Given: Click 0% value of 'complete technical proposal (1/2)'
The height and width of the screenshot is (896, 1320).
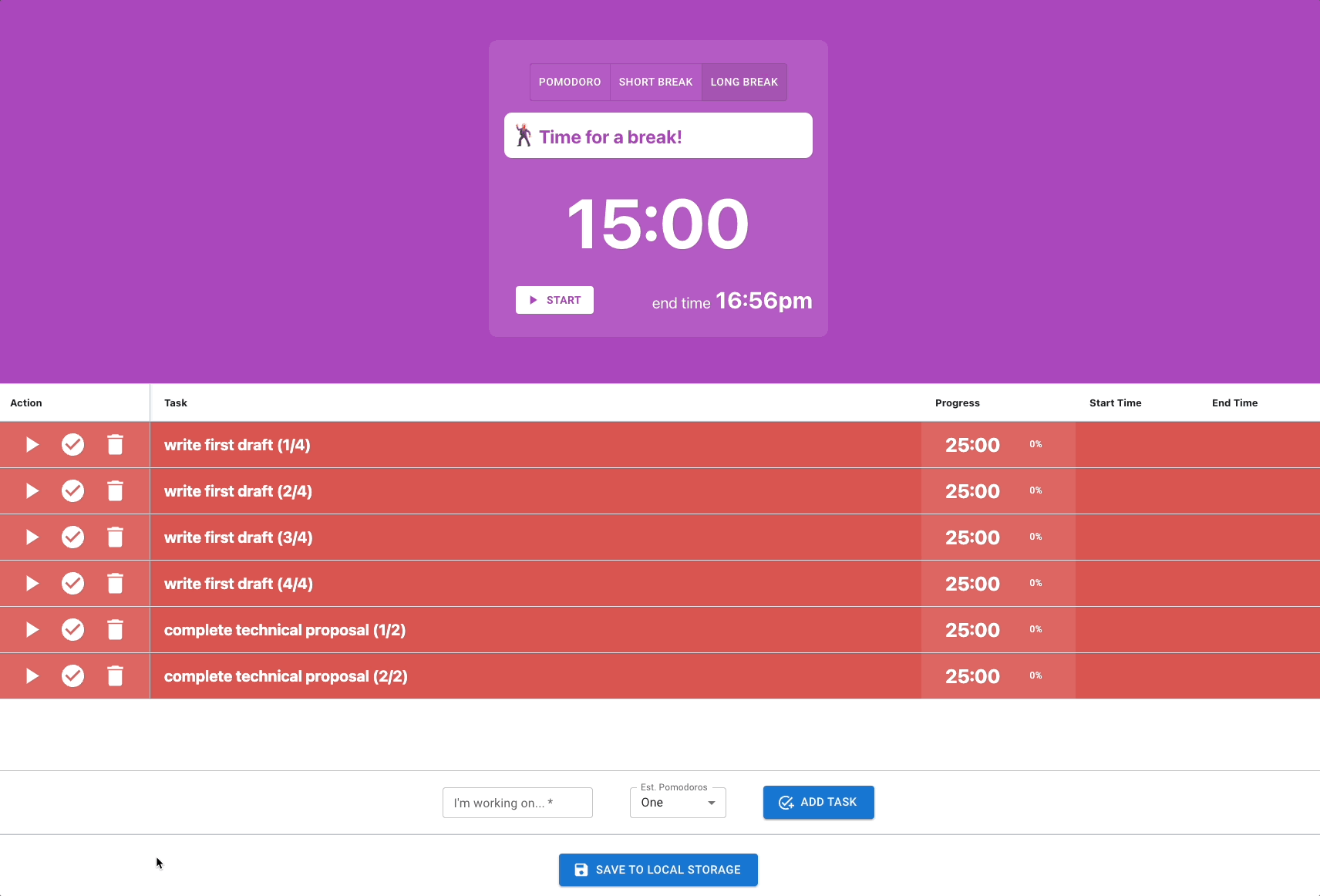Looking at the screenshot, I should pos(1035,629).
